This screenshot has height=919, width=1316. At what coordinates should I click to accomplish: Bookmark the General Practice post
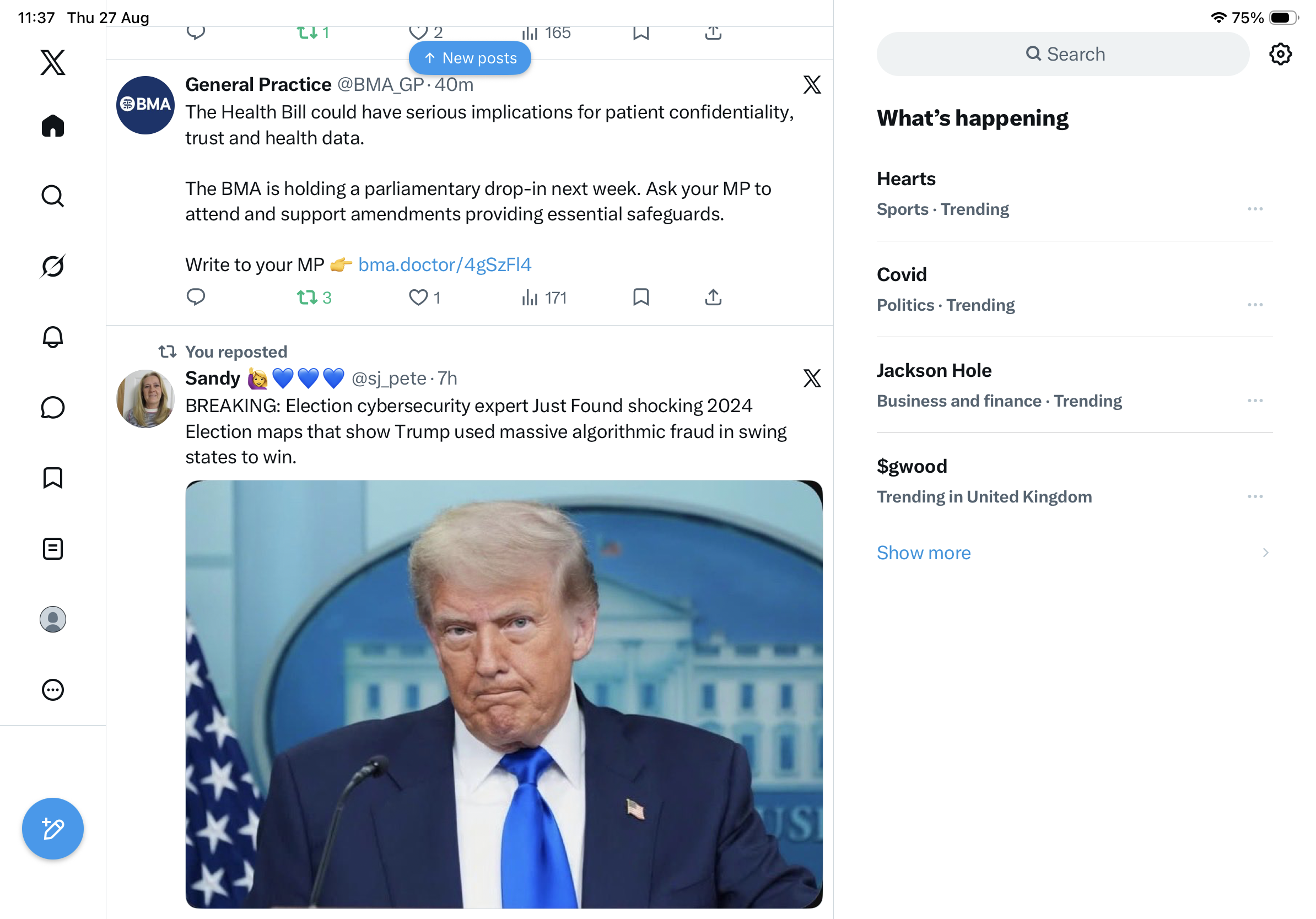(x=641, y=297)
